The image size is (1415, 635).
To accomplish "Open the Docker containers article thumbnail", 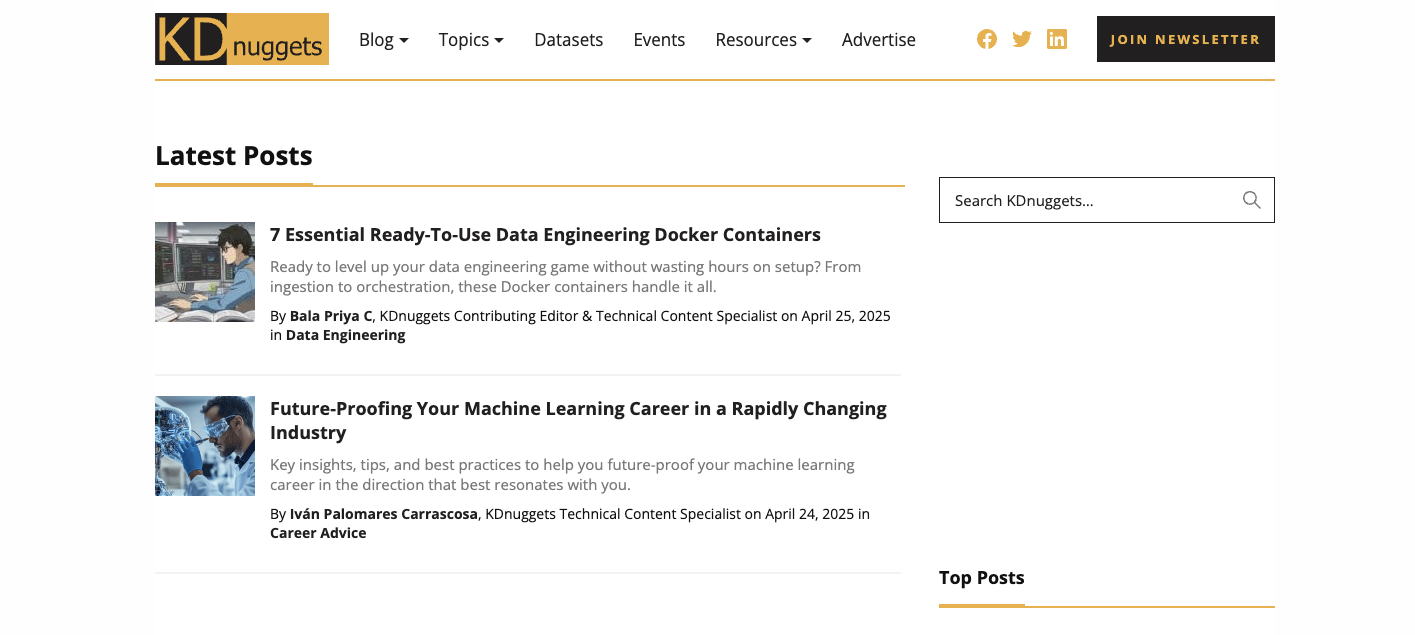I will coord(204,271).
